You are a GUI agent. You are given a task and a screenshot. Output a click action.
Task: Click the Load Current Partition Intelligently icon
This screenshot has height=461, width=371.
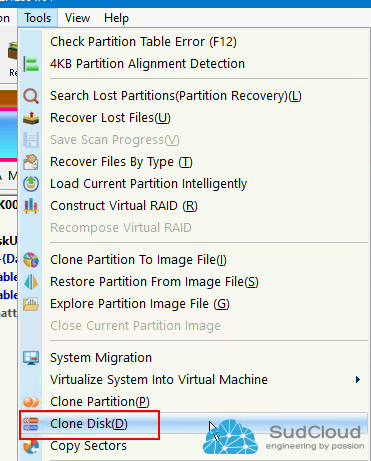tap(31, 184)
